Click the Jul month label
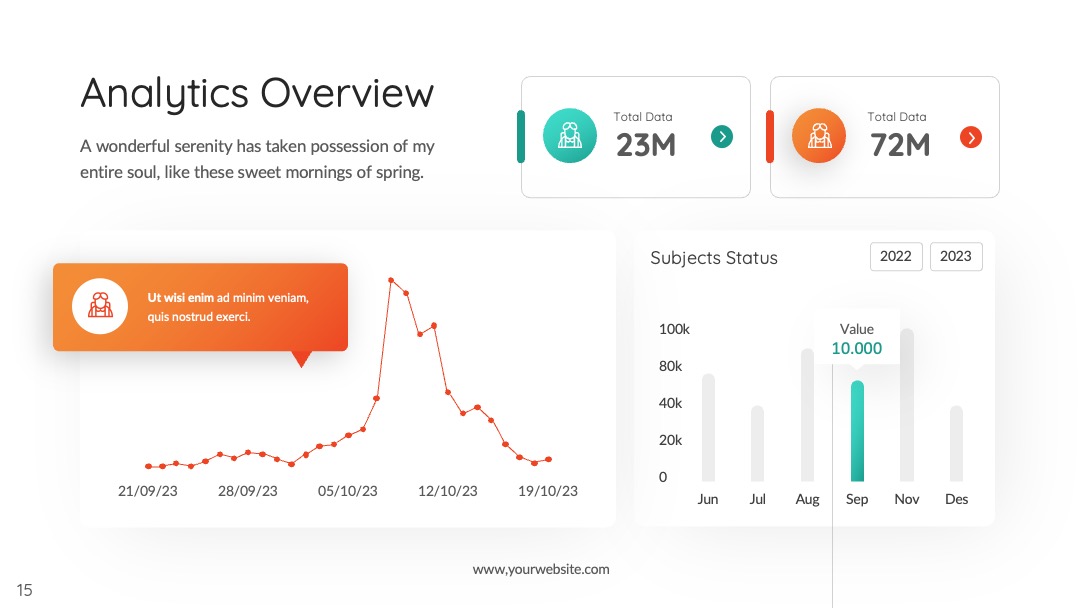The height and width of the screenshot is (608, 1080). click(x=757, y=499)
